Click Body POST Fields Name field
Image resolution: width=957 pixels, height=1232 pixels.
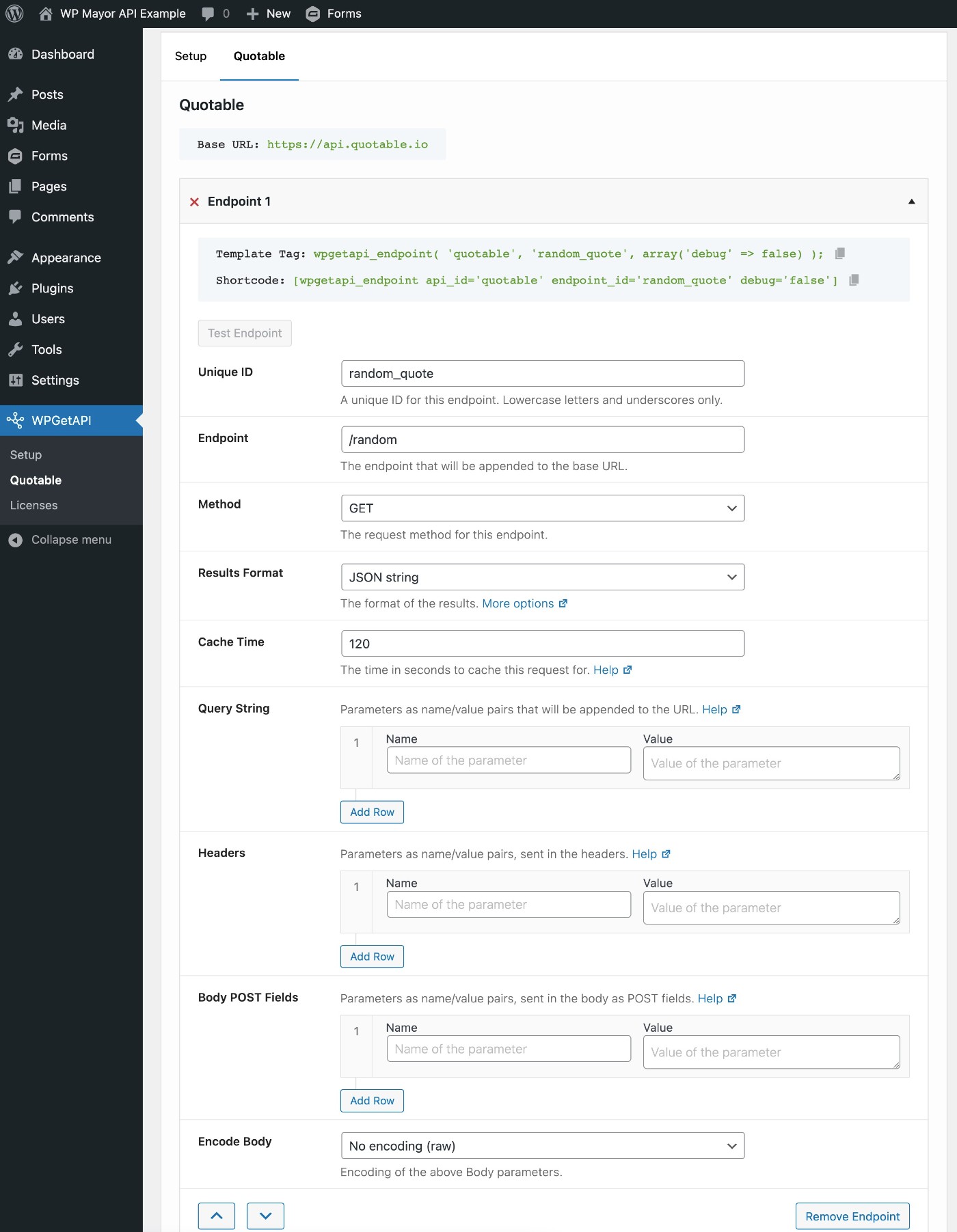(509, 1049)
